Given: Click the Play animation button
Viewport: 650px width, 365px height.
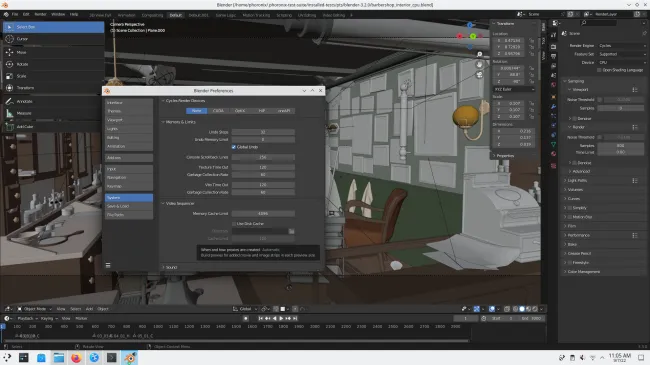Looking at the screenshot, I should (281, 319).
